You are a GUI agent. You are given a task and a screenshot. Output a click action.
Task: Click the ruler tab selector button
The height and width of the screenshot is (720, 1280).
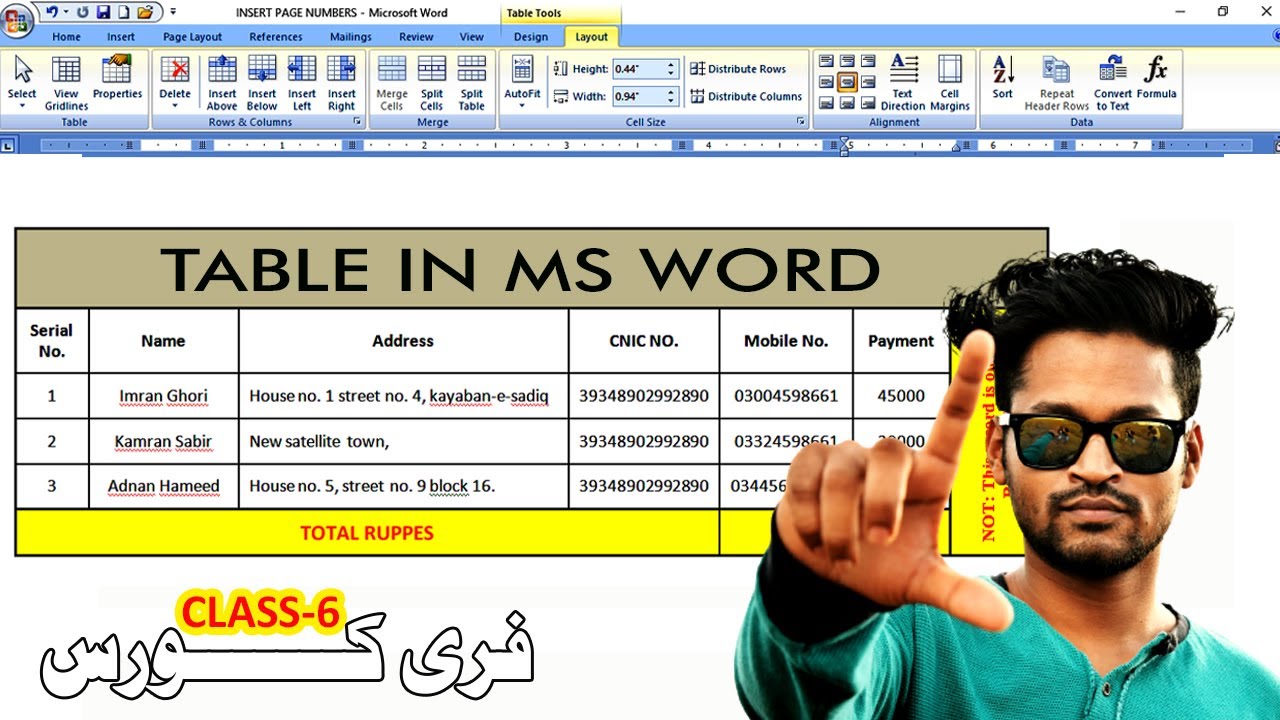pyautogui.click(x=8, y=145)
